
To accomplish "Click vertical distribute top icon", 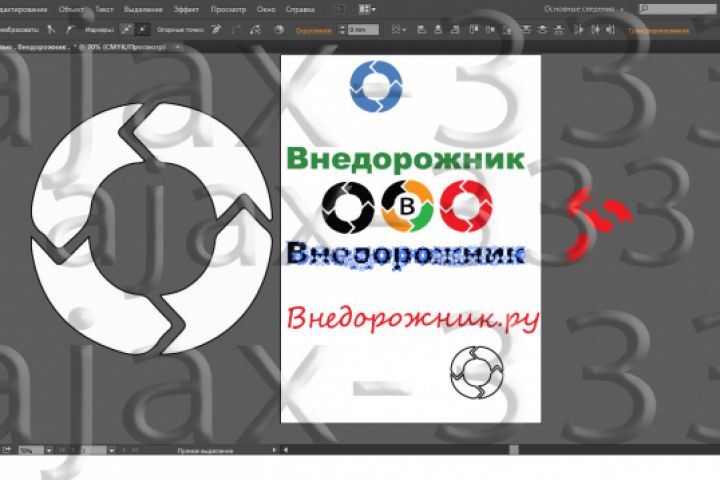I will 526,30.
